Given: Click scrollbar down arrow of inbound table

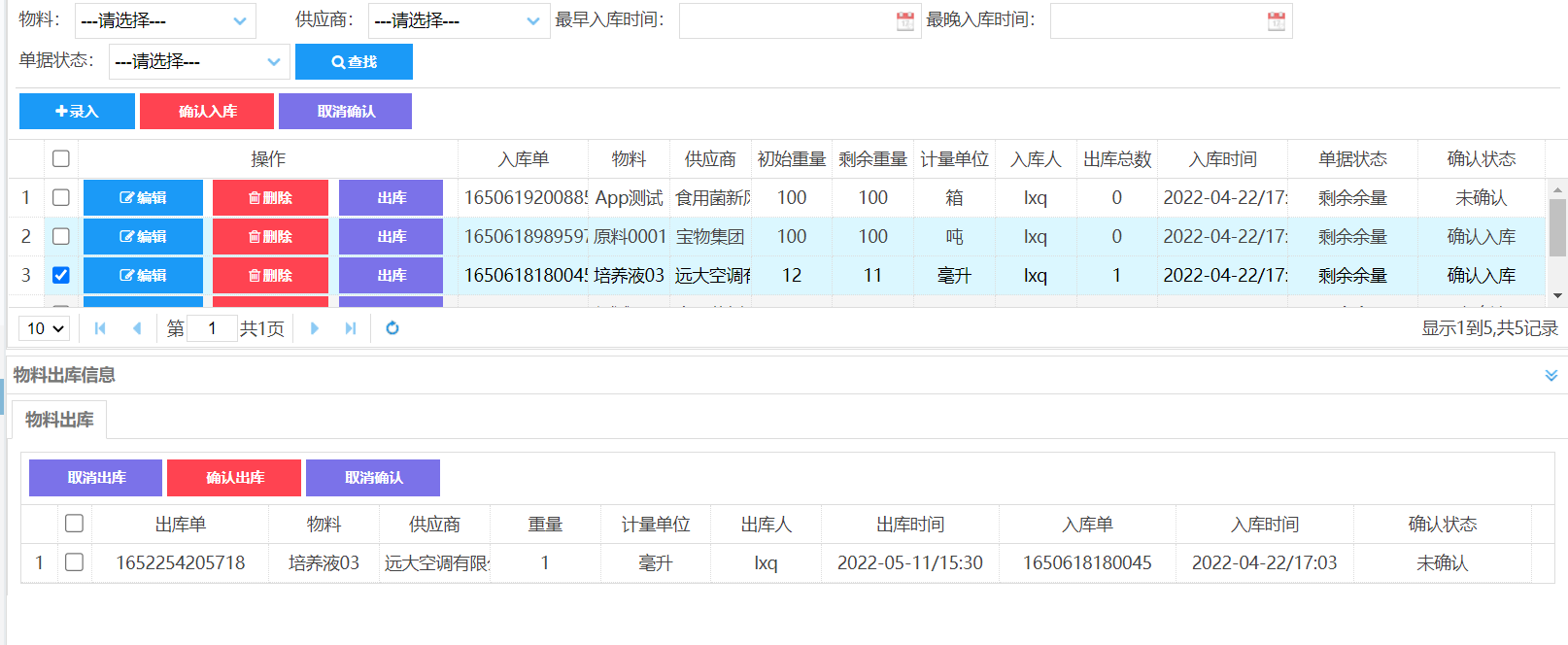Looking at the screenshot, I should click(x=1557, y=296).
